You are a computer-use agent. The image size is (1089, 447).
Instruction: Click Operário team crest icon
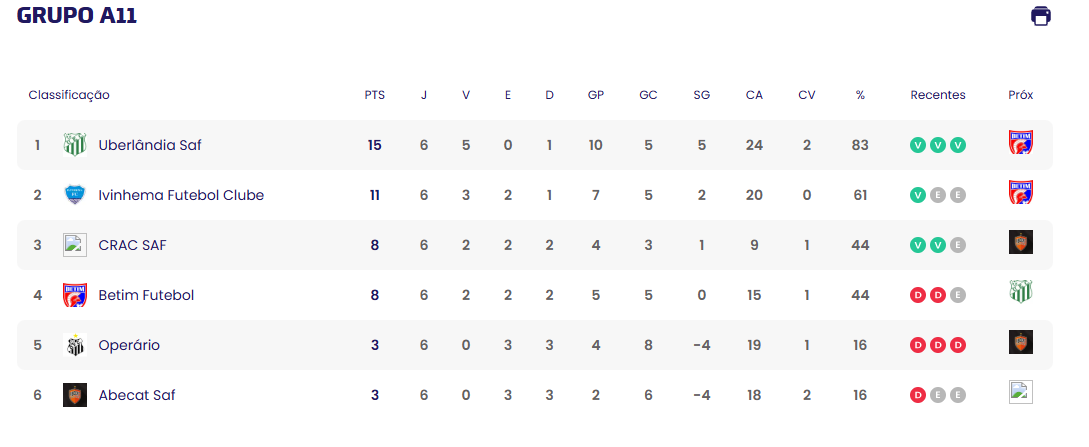coord(74,345)
